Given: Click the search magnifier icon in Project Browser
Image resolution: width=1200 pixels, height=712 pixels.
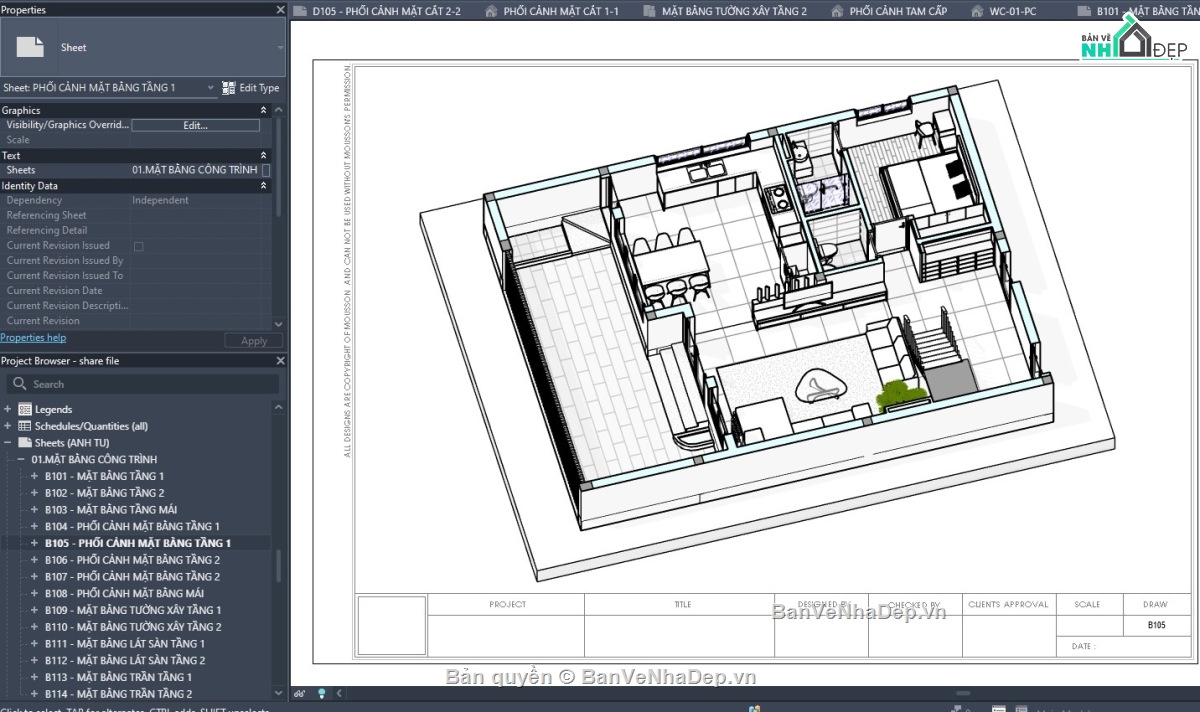Looking at the screenshot, I should [19, 384].
